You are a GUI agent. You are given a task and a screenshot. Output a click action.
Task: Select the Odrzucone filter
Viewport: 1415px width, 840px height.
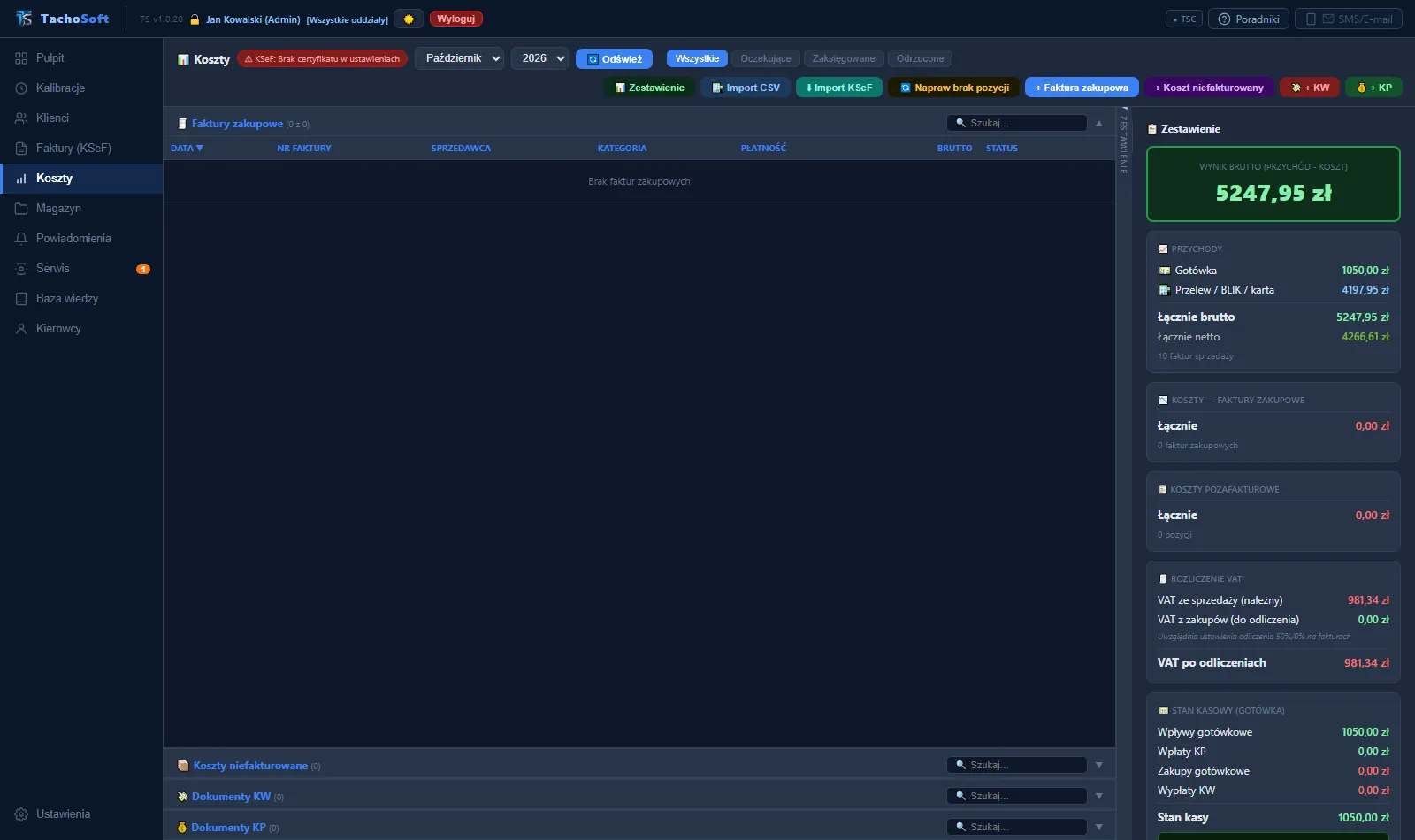click(920, 58)
